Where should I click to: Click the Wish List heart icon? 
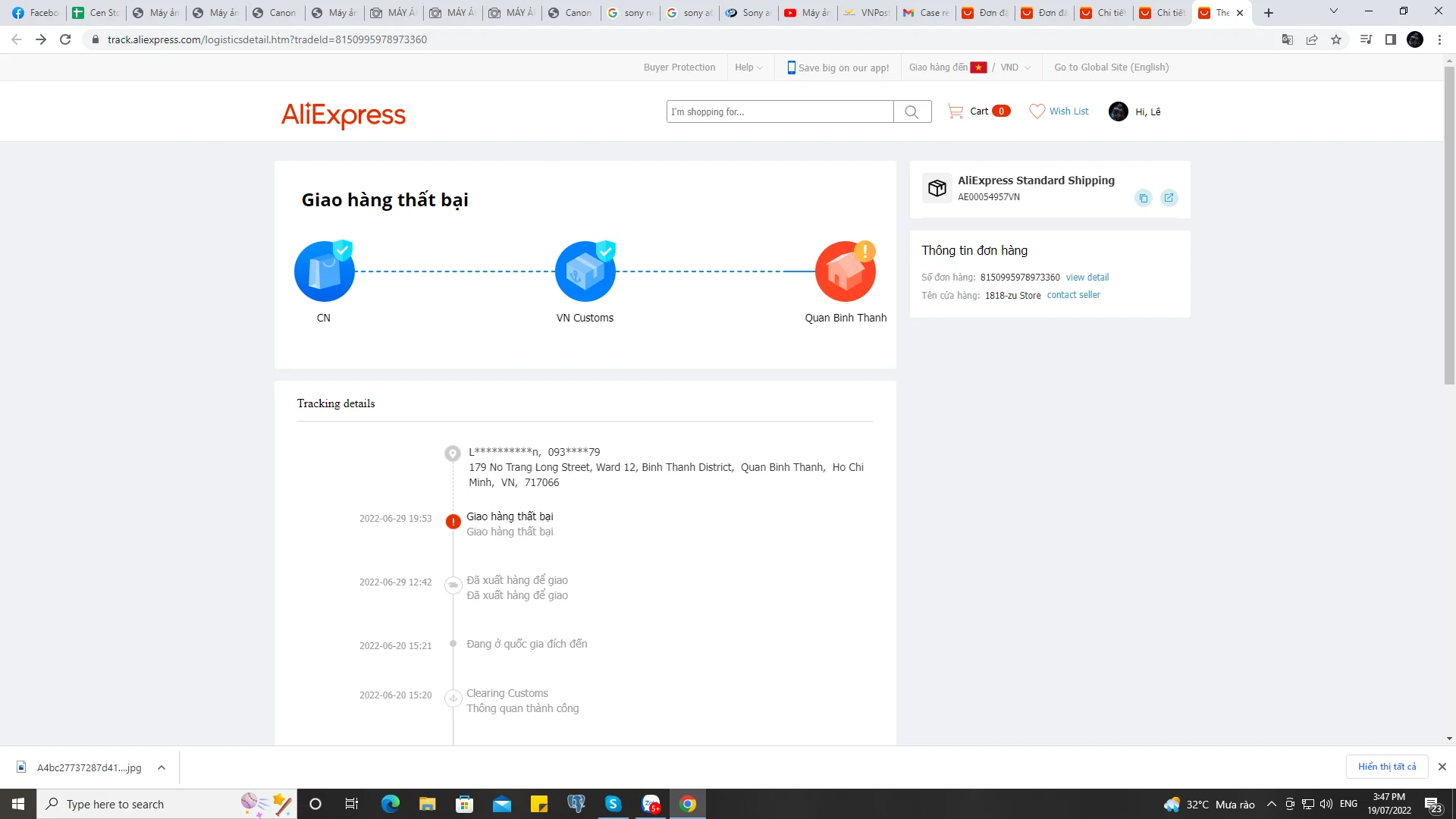[x=1037, y=111]
